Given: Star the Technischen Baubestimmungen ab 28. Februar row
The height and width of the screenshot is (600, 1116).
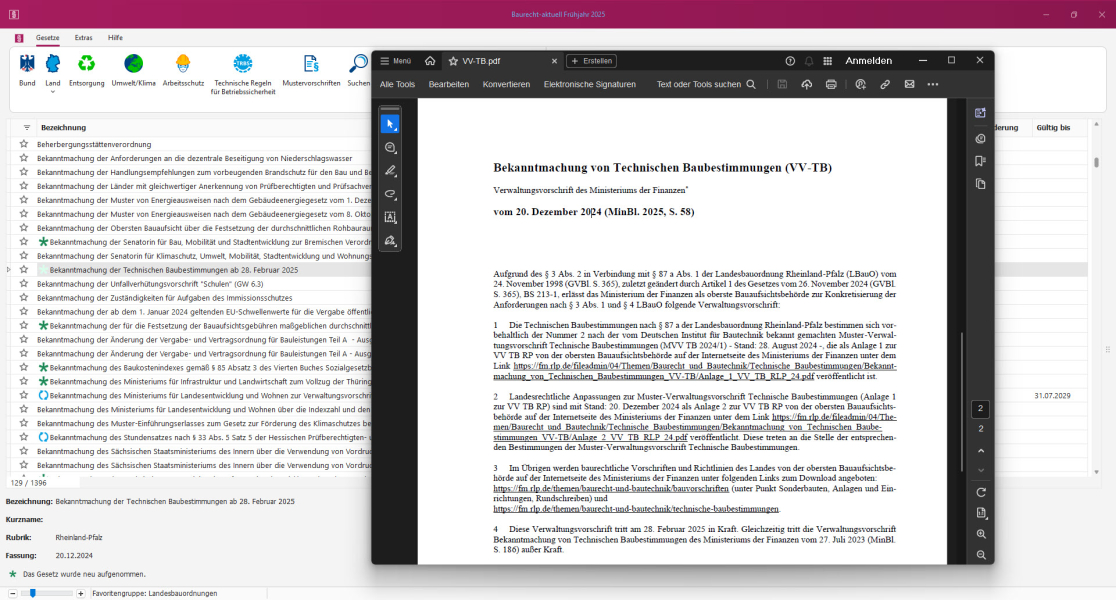Looking at the screenshot, I should click(x=23, y=270).
